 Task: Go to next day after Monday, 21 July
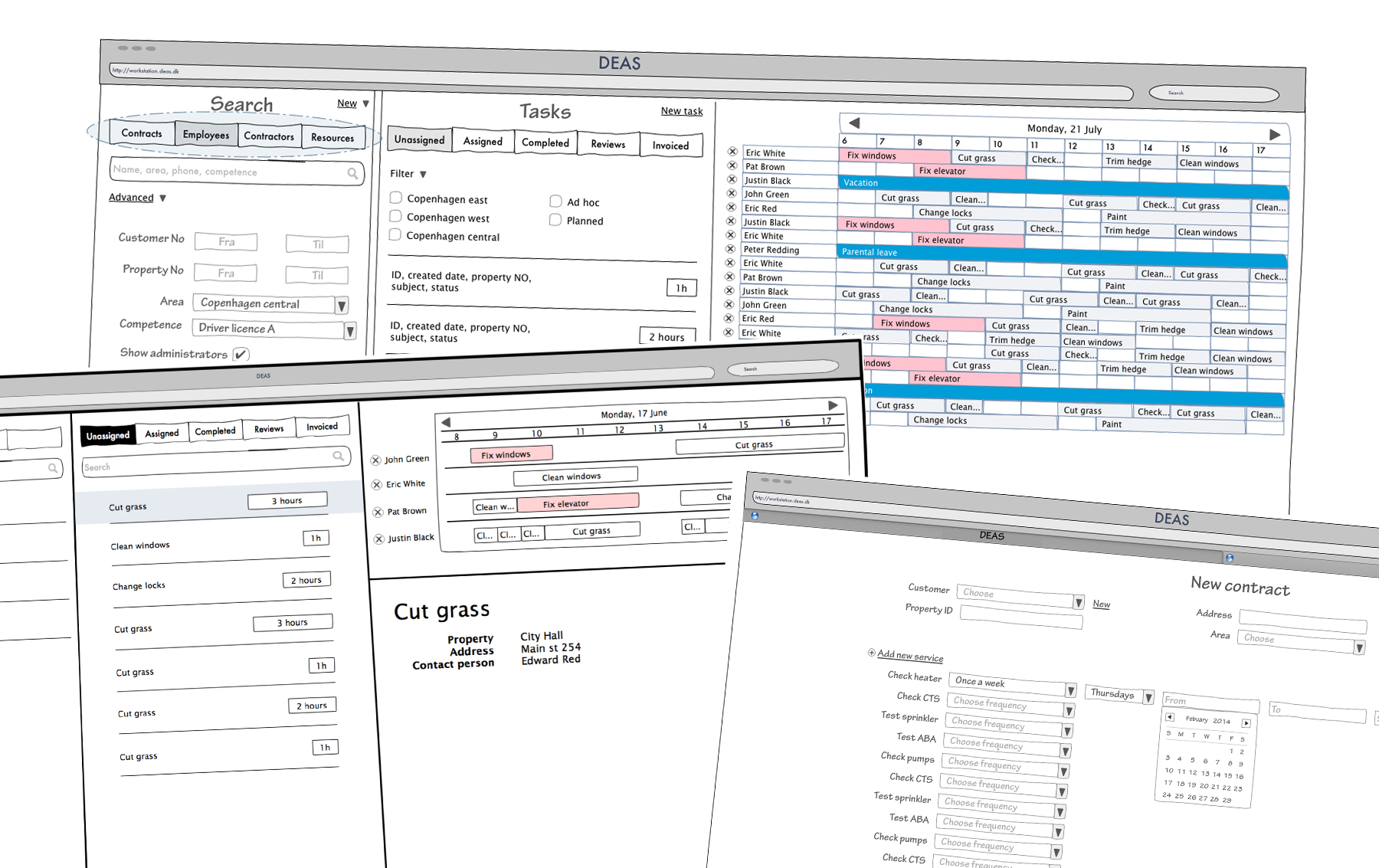coord(1275,135)
